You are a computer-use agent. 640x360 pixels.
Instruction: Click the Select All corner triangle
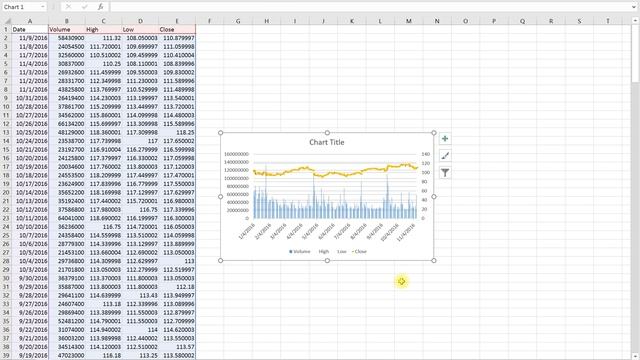pyautogui.click(x=7, y=21)
